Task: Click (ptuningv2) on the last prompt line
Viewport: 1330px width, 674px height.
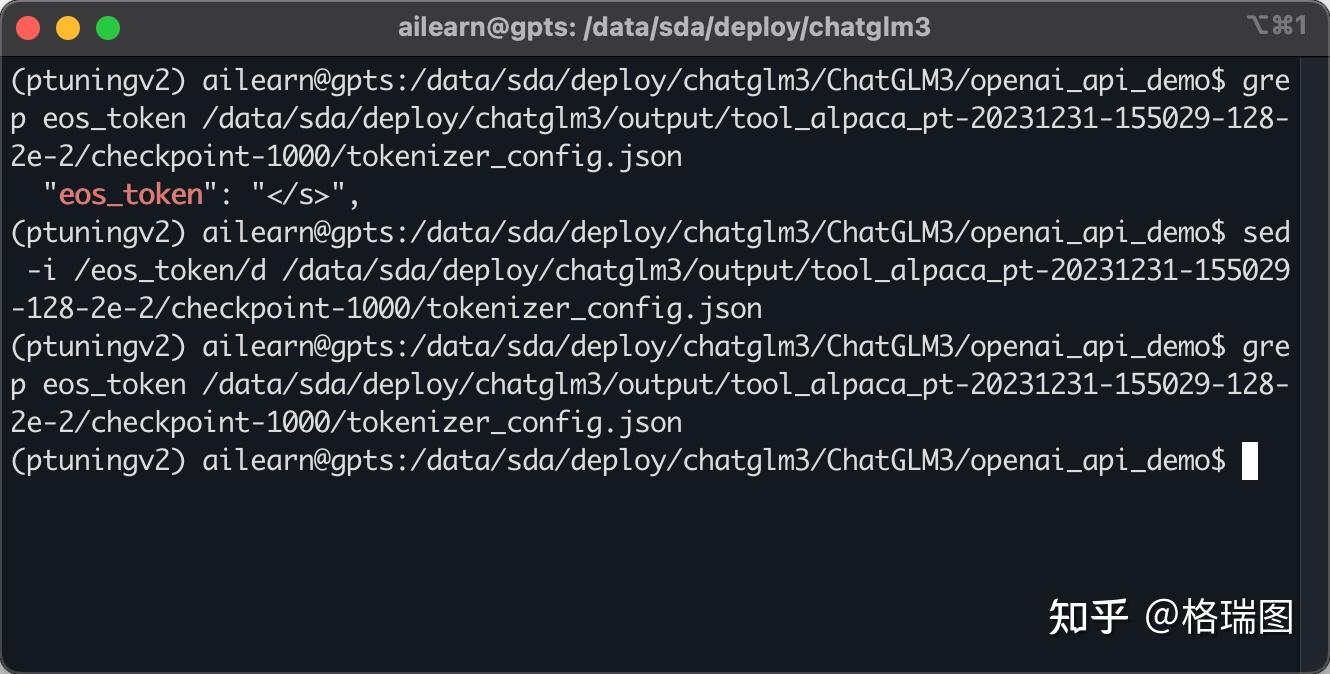Action: point(99,461)
